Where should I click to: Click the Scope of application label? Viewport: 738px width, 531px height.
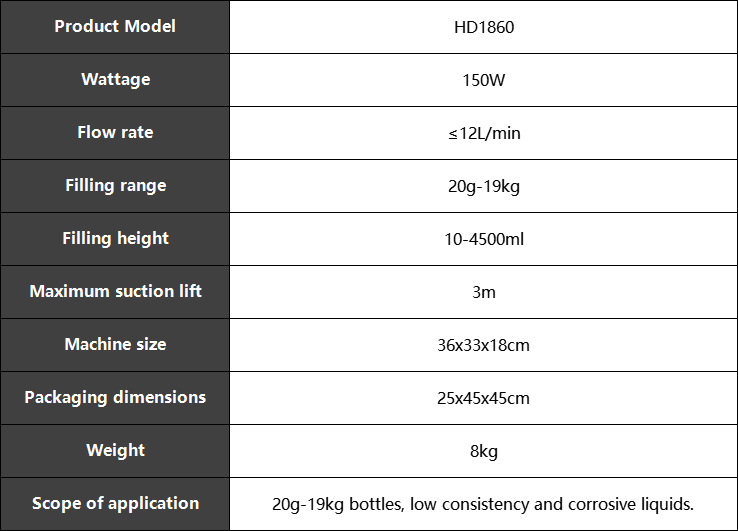(115, 504)
